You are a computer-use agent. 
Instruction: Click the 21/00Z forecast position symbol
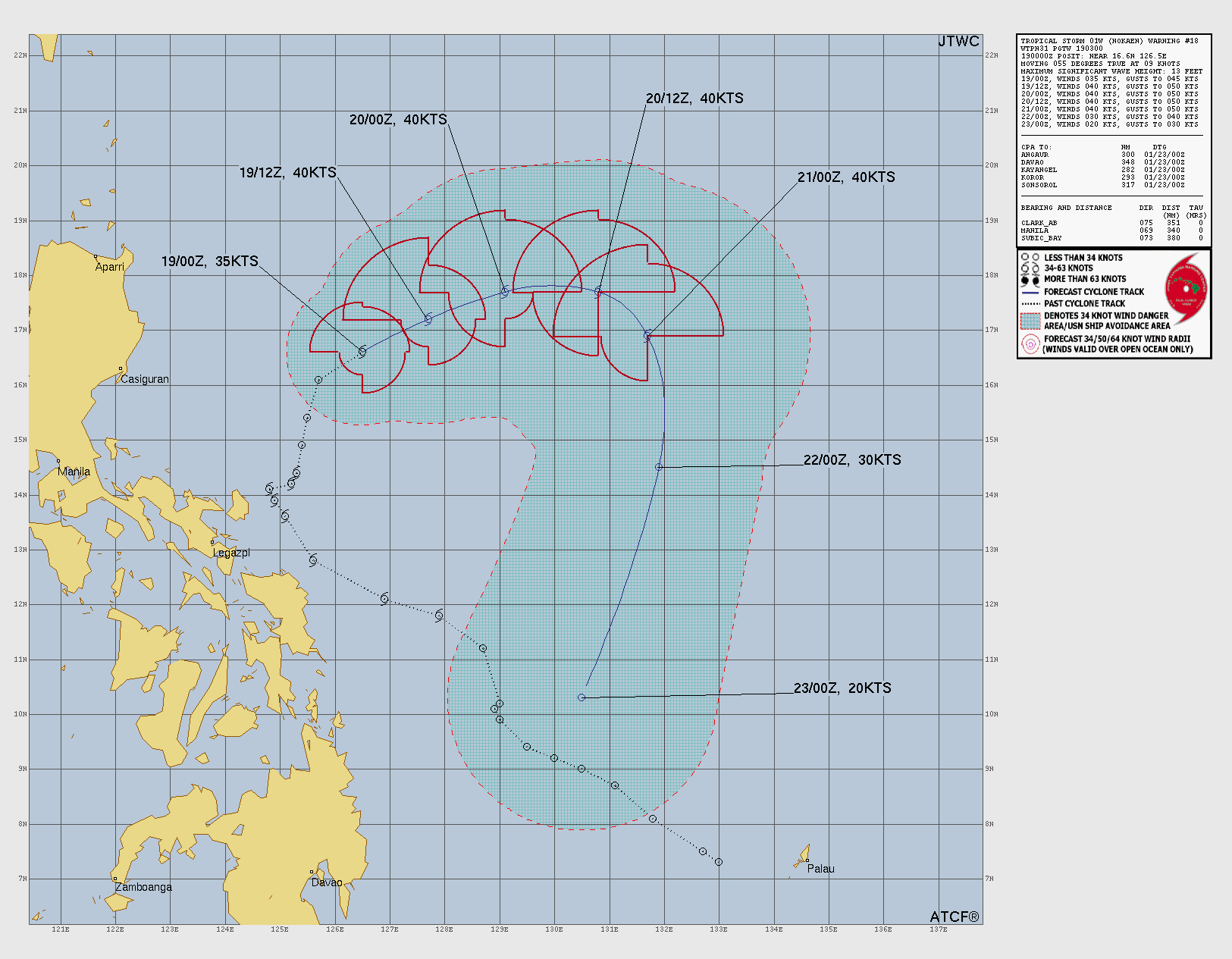pos(647,335)
